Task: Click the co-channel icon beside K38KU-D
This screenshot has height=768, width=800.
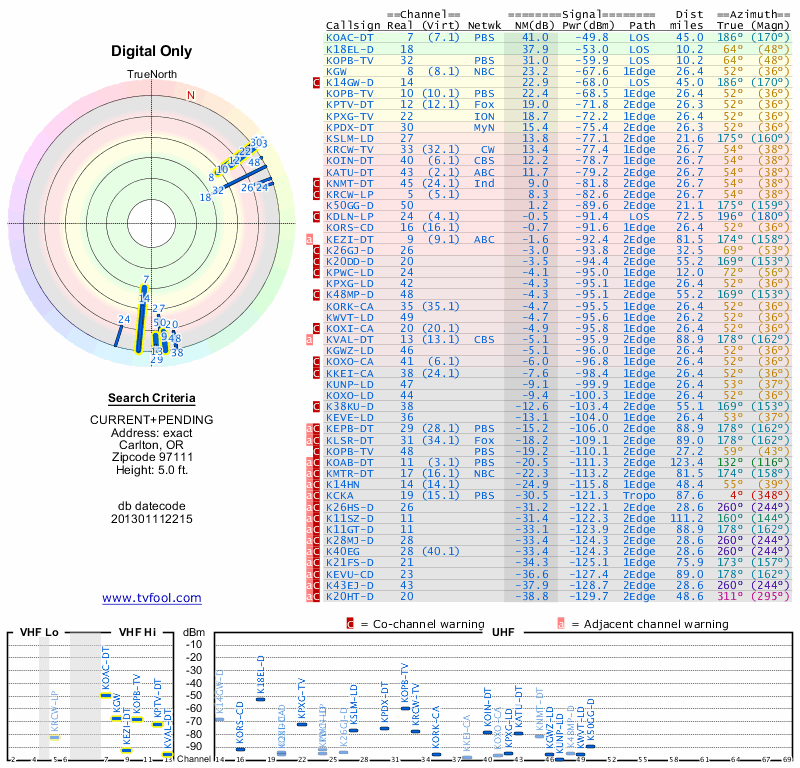Action: (317, 406)
